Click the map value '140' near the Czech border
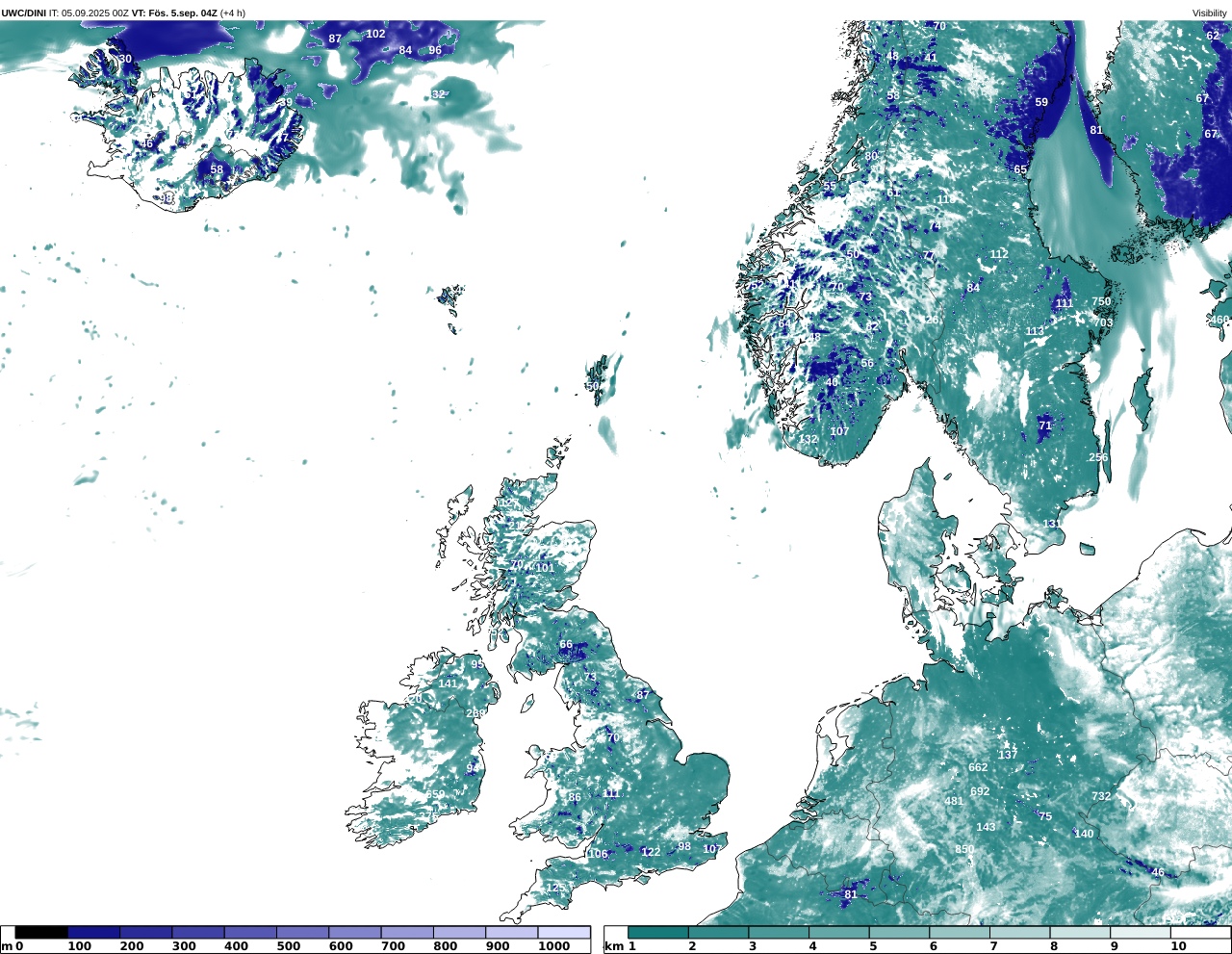Viewport: 1232px width, 954px height. [1084, 834]
